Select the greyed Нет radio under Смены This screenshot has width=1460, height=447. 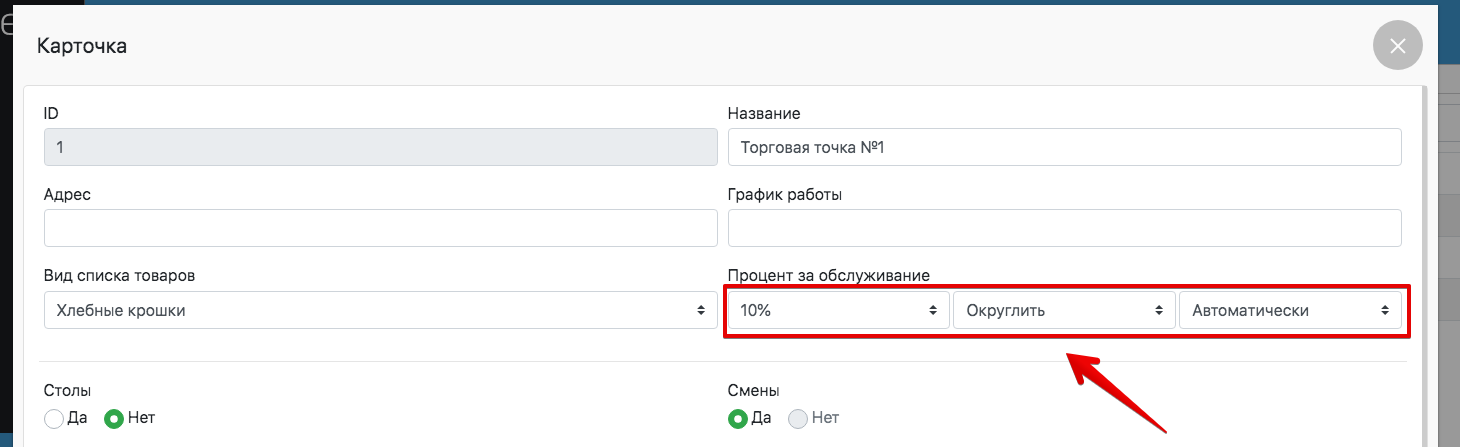coord(798,419)
